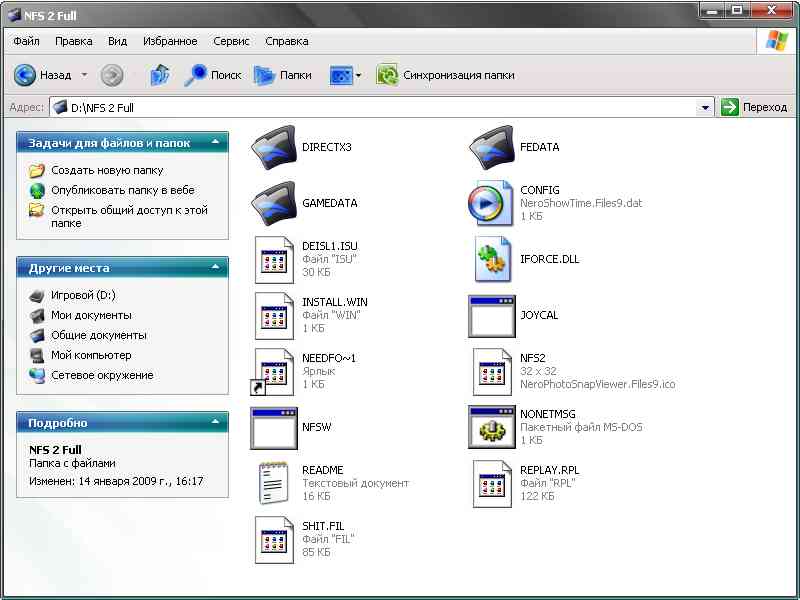This screenshot has height=600, width=800.
Task: Collapse the 'Подробно' details panel
Action: [215, 423]
